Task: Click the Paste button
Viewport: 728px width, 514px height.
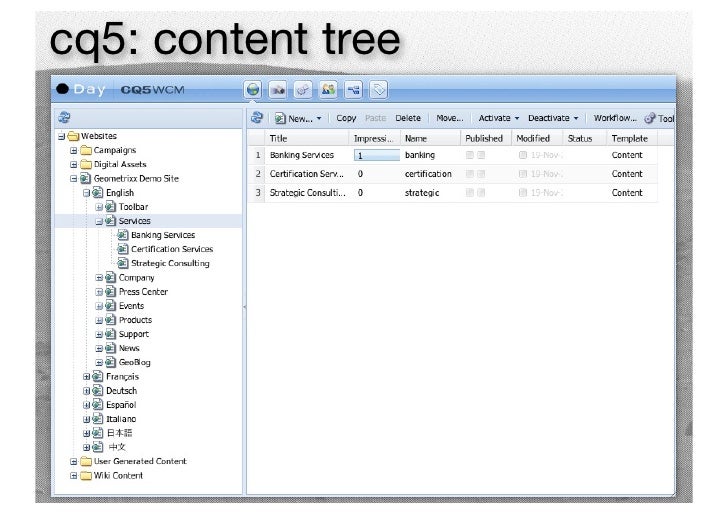Action: [x=375, y=118]
